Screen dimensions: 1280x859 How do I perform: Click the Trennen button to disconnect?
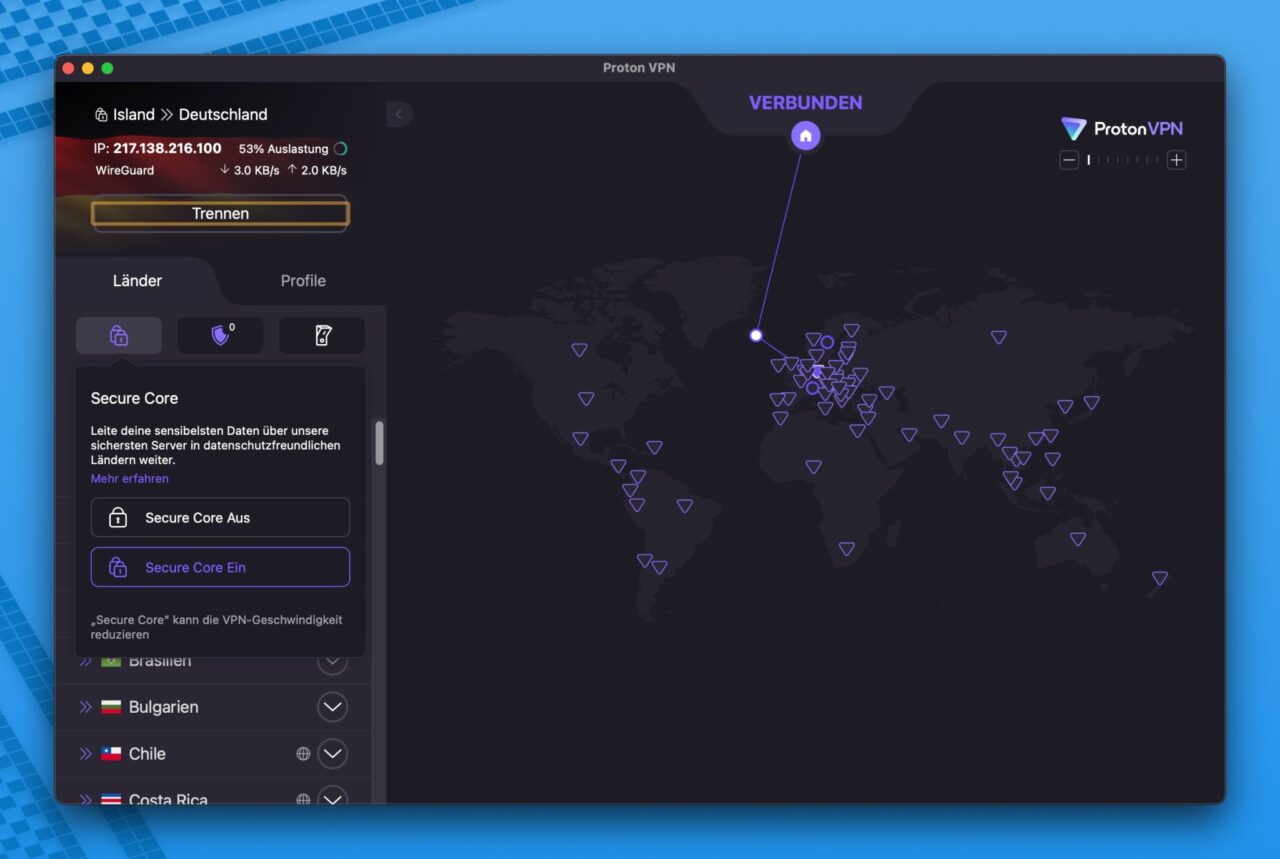[x=220, y=213]
